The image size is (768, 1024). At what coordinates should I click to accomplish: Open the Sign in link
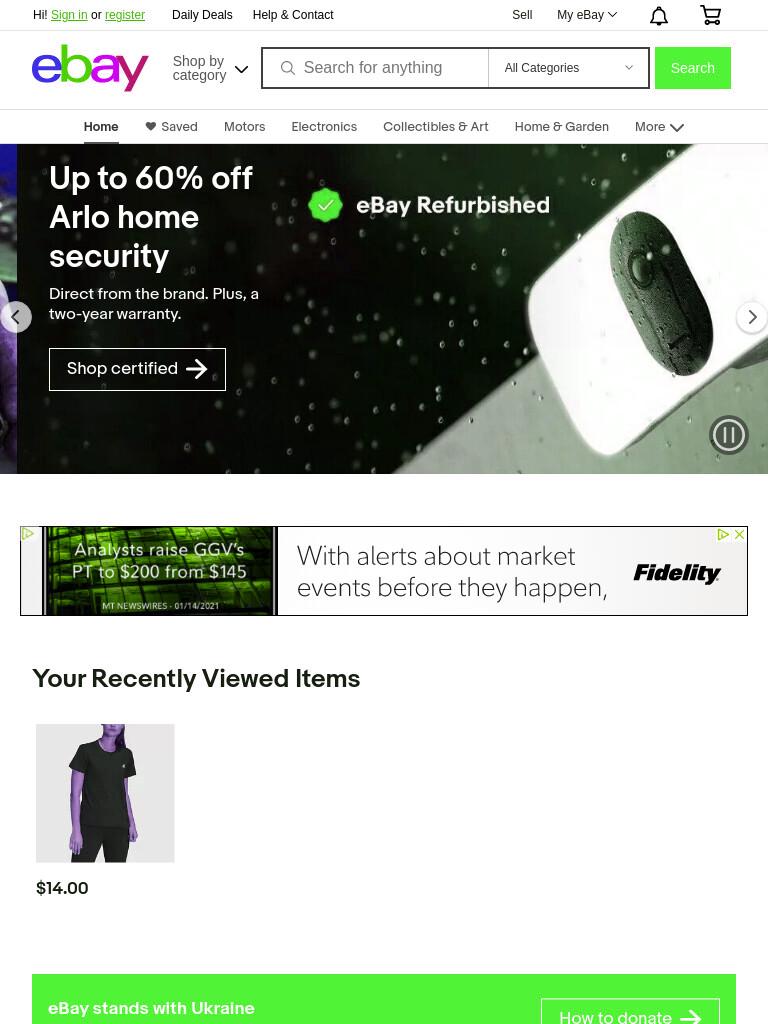[69, 15]
